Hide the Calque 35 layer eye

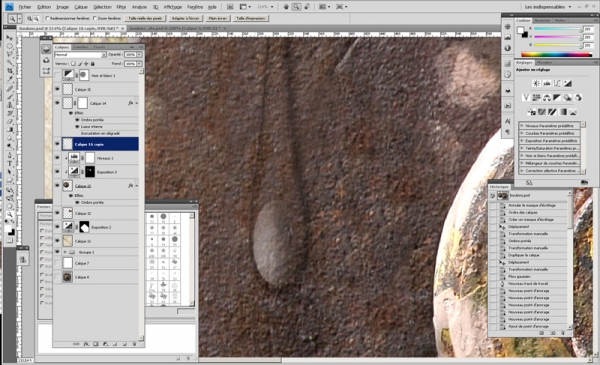(x=57, y=89)
